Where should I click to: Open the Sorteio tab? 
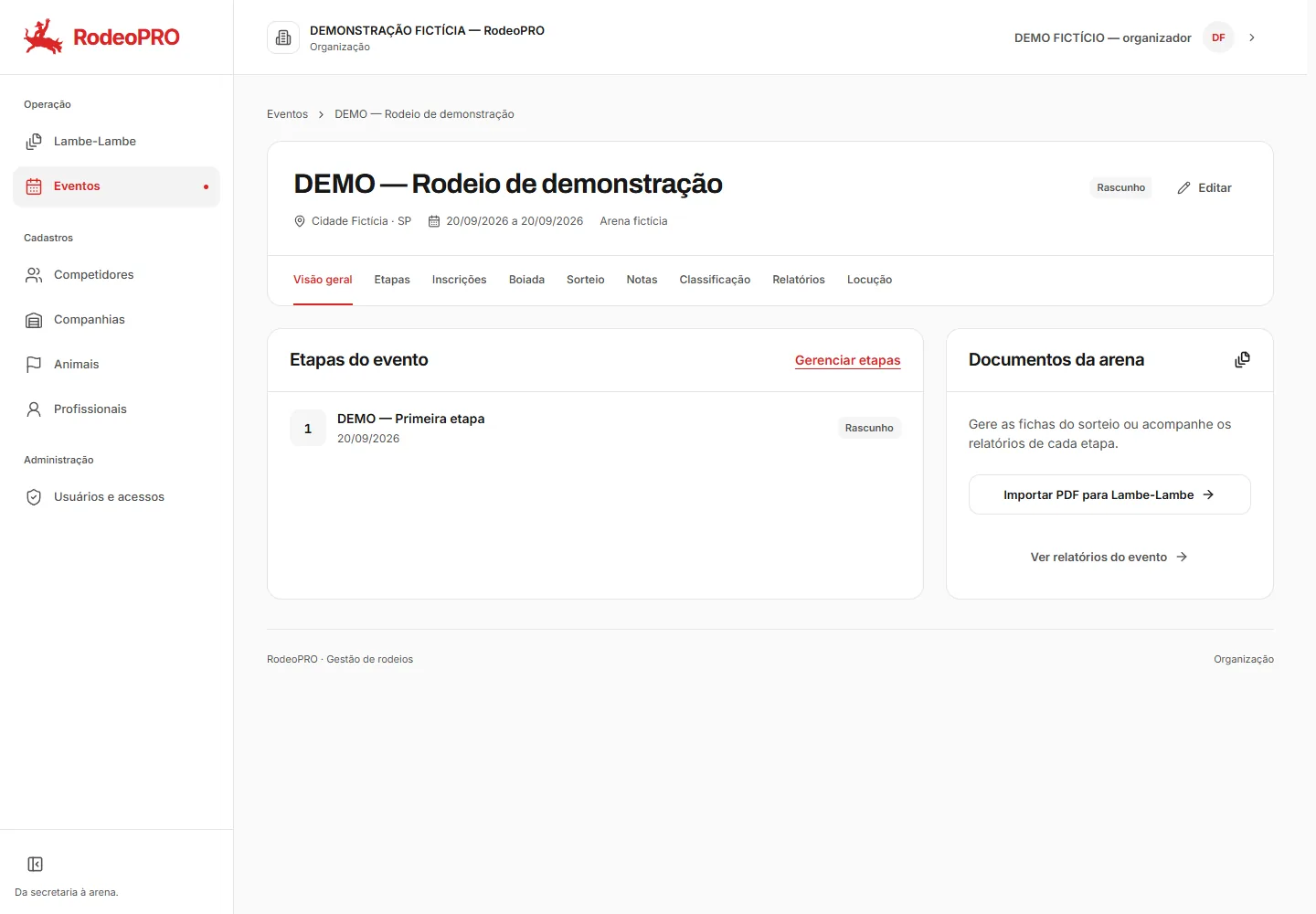[586, 280]
